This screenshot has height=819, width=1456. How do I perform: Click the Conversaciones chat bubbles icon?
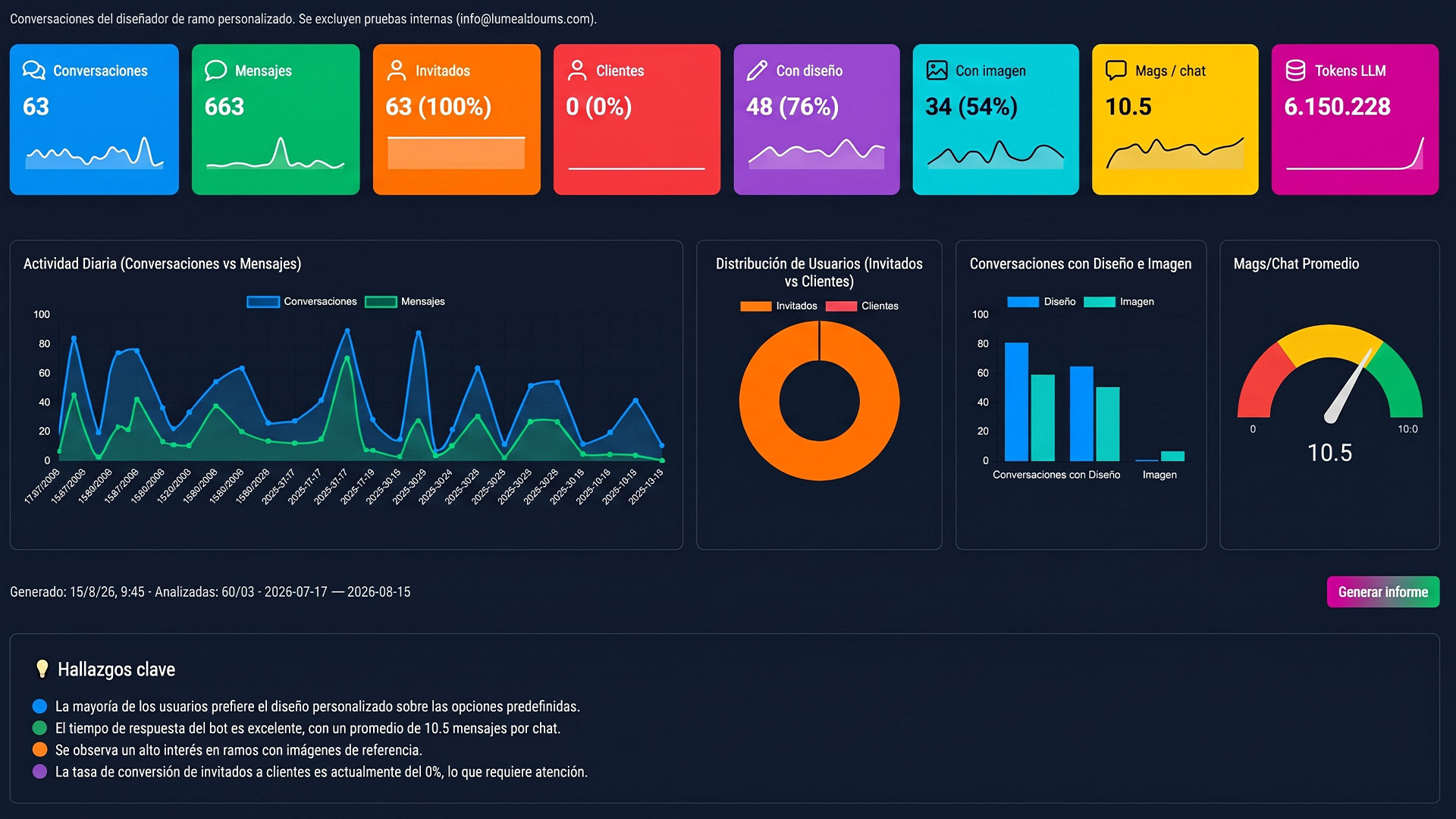click(x=34, y=71)
